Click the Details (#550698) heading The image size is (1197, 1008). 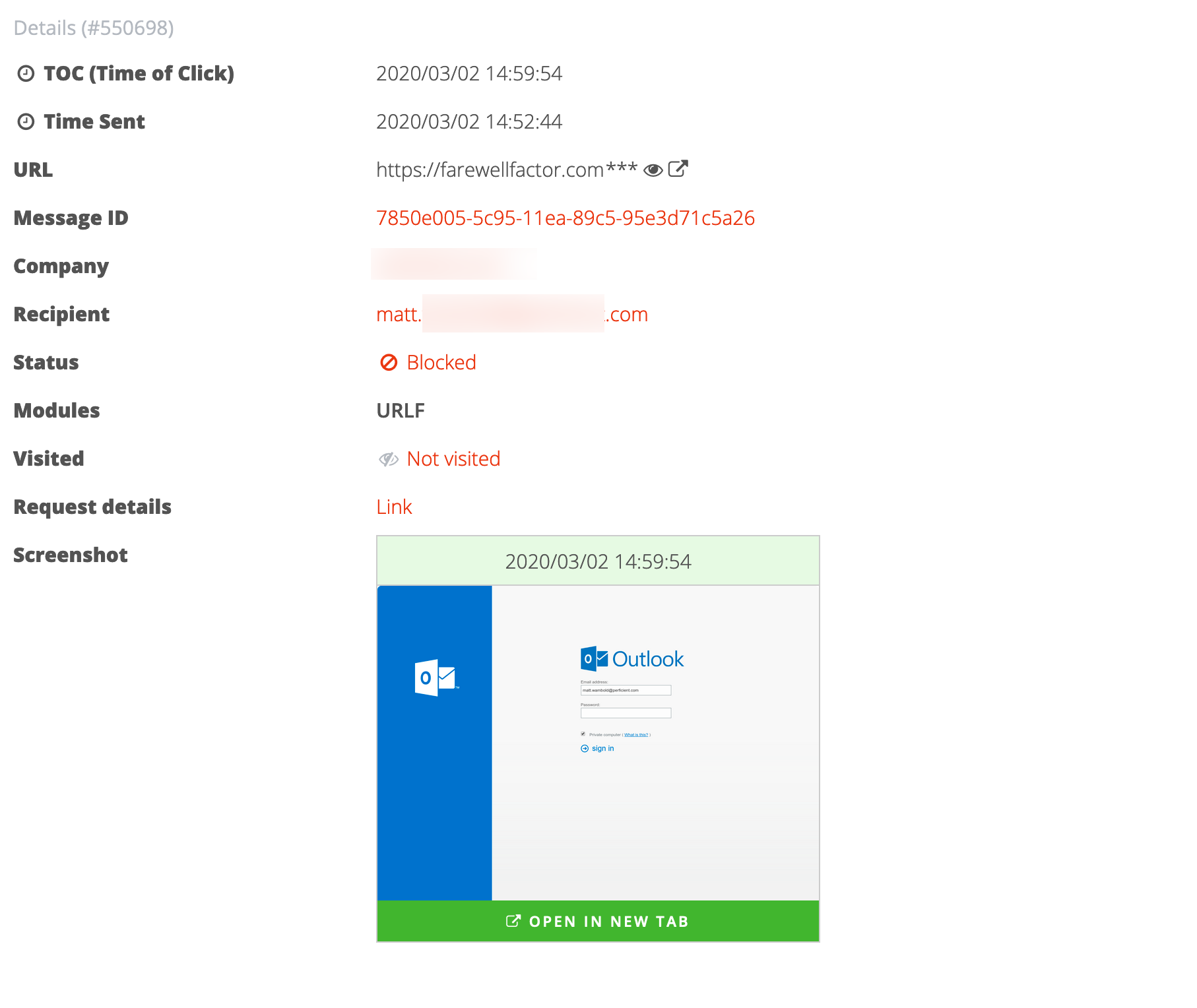coord(94,28)
